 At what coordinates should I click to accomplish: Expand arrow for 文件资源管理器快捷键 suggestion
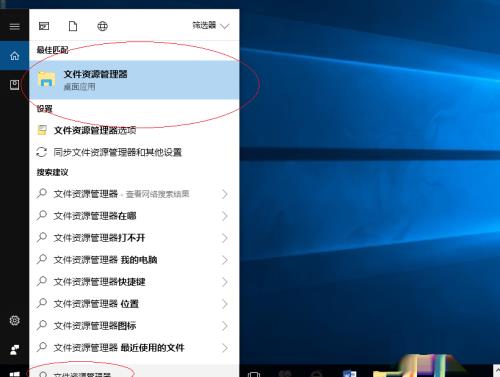tap(225, 282)
